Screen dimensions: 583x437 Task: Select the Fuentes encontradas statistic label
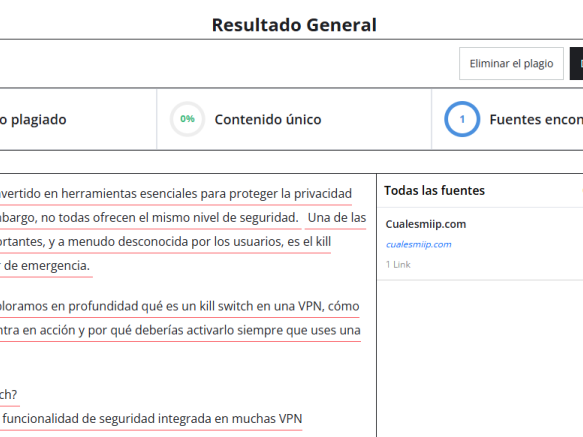coord(536,119)
